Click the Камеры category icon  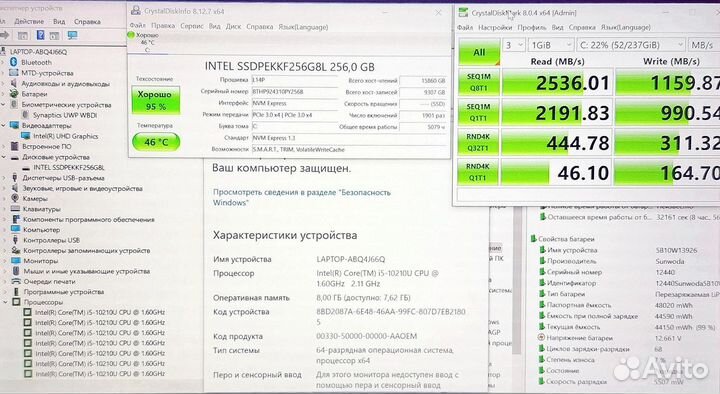(x=15, y=198)
